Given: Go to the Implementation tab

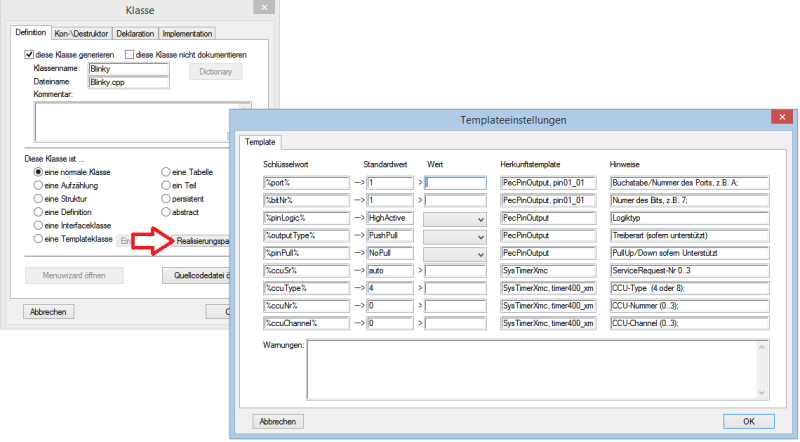Looking at the screenshot, I should (x=187, y=33).
